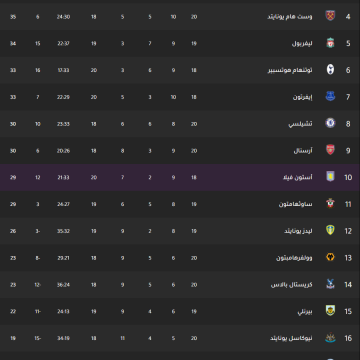Click the team name تشيلسي
Screen dimensions: 360x360
pos(301,124)
